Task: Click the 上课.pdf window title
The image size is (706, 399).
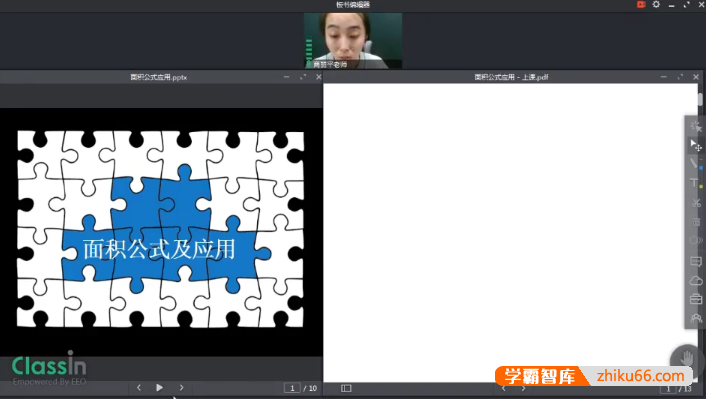Action: point(511,77)
